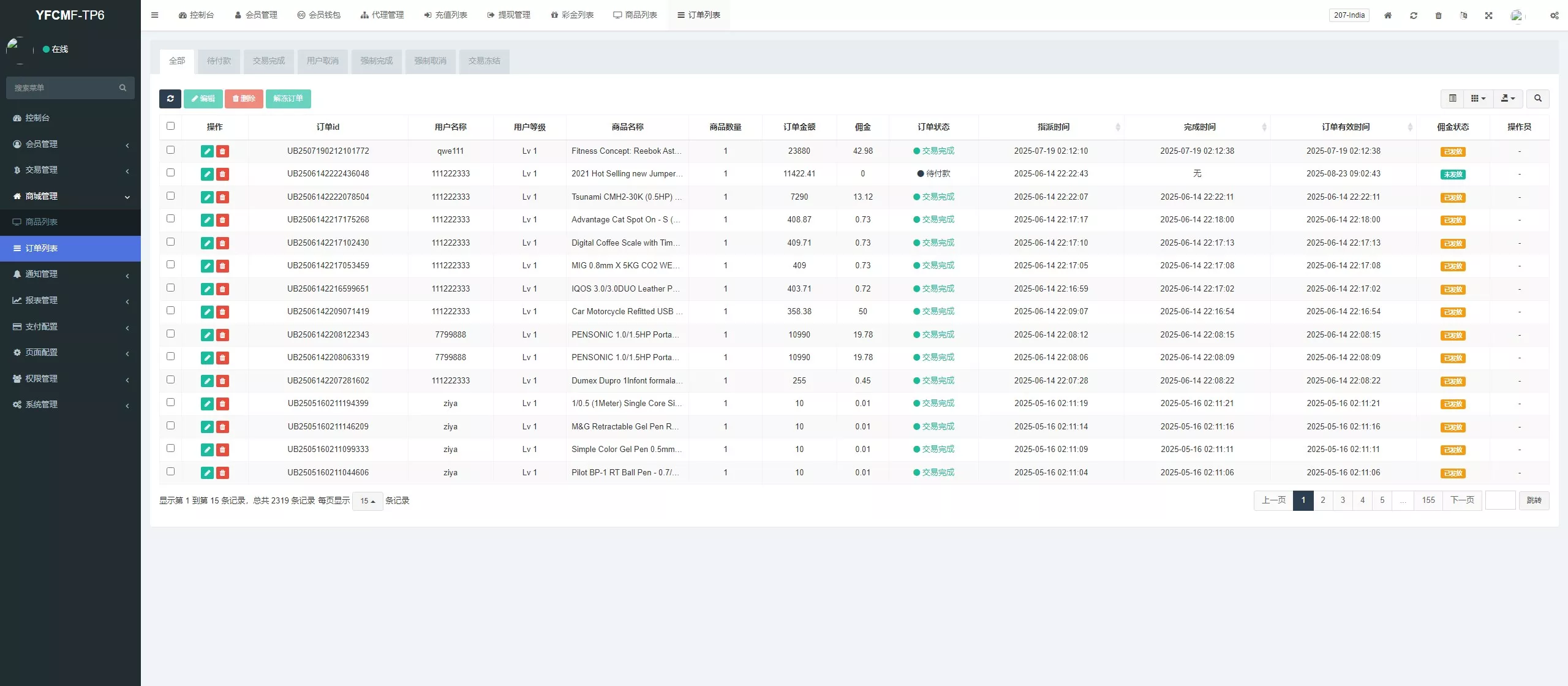This screenshot has height=686, width=1568.
Task: Toggle table card view icon
Action: (1452, 99)
